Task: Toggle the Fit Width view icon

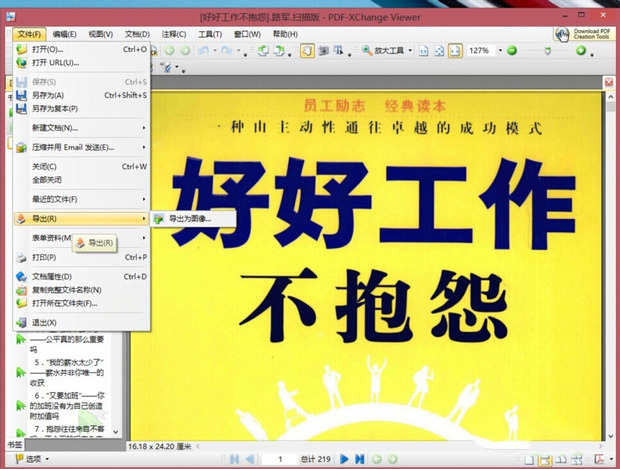Action: click(455, 51)
